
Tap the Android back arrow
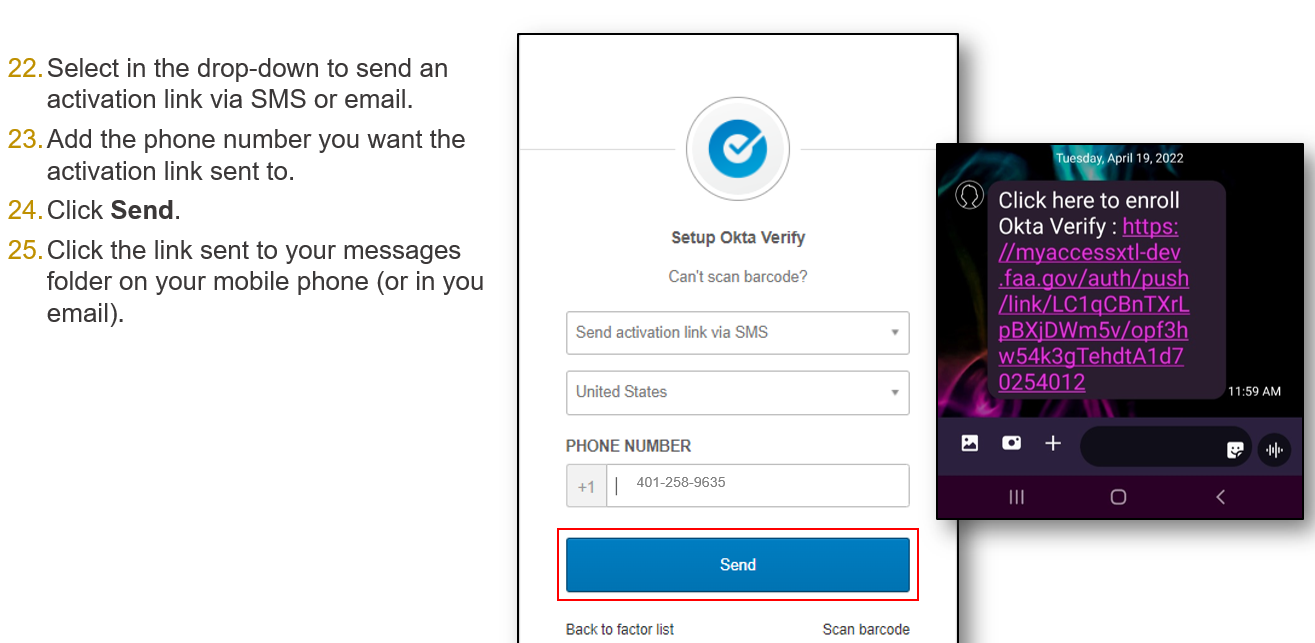click(x=1220, y=497)
